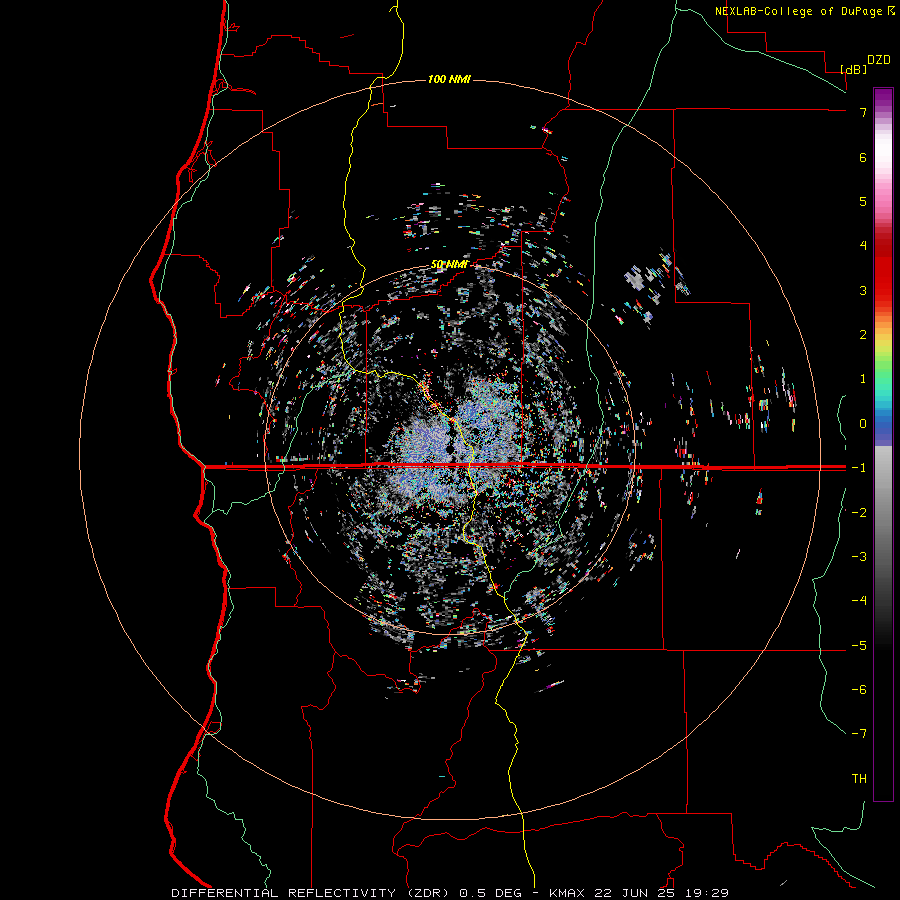Click the KMAX radar site identifier
This screenshot has height=900, width=900.
567,893
